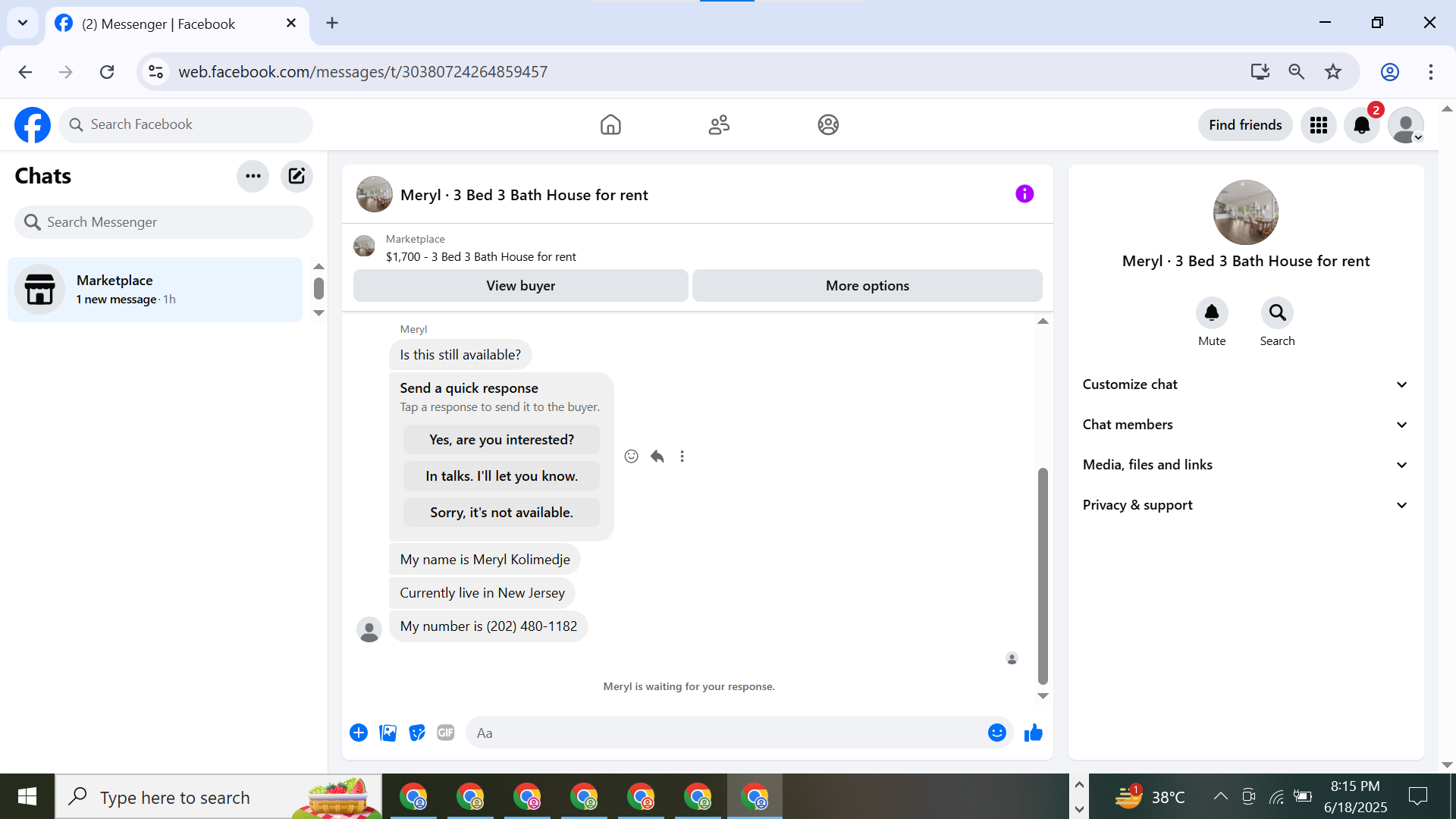Open the tab search dropdown arrow
Image resolution: width=1456 pixels, height=819 pixels.
(x=23, y=24)
